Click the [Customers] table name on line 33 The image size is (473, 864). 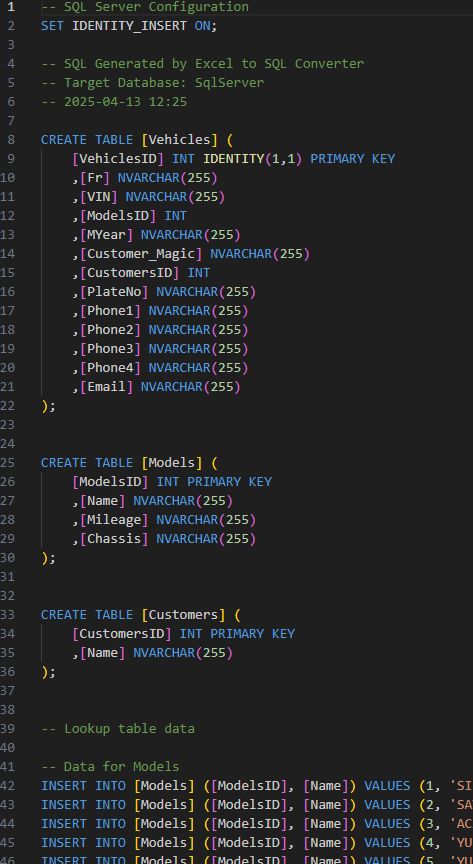(184, 615)
